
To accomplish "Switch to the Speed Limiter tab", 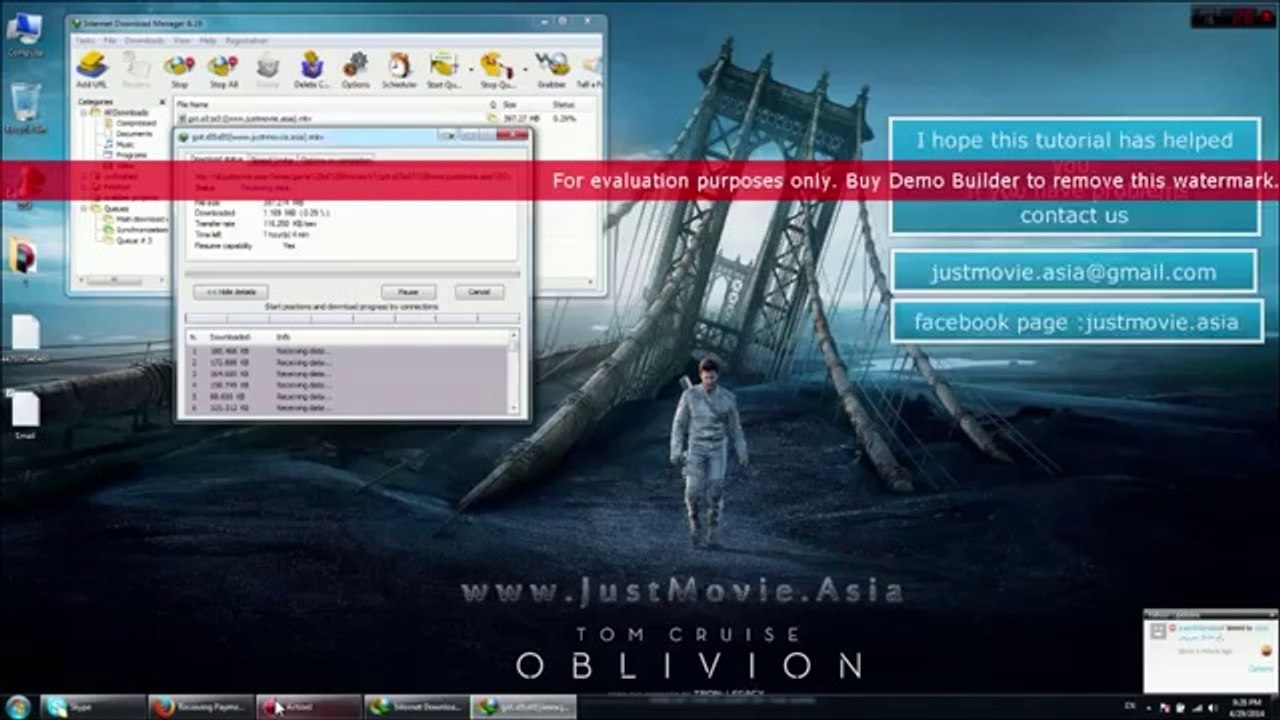I will [x=271, y=158].
